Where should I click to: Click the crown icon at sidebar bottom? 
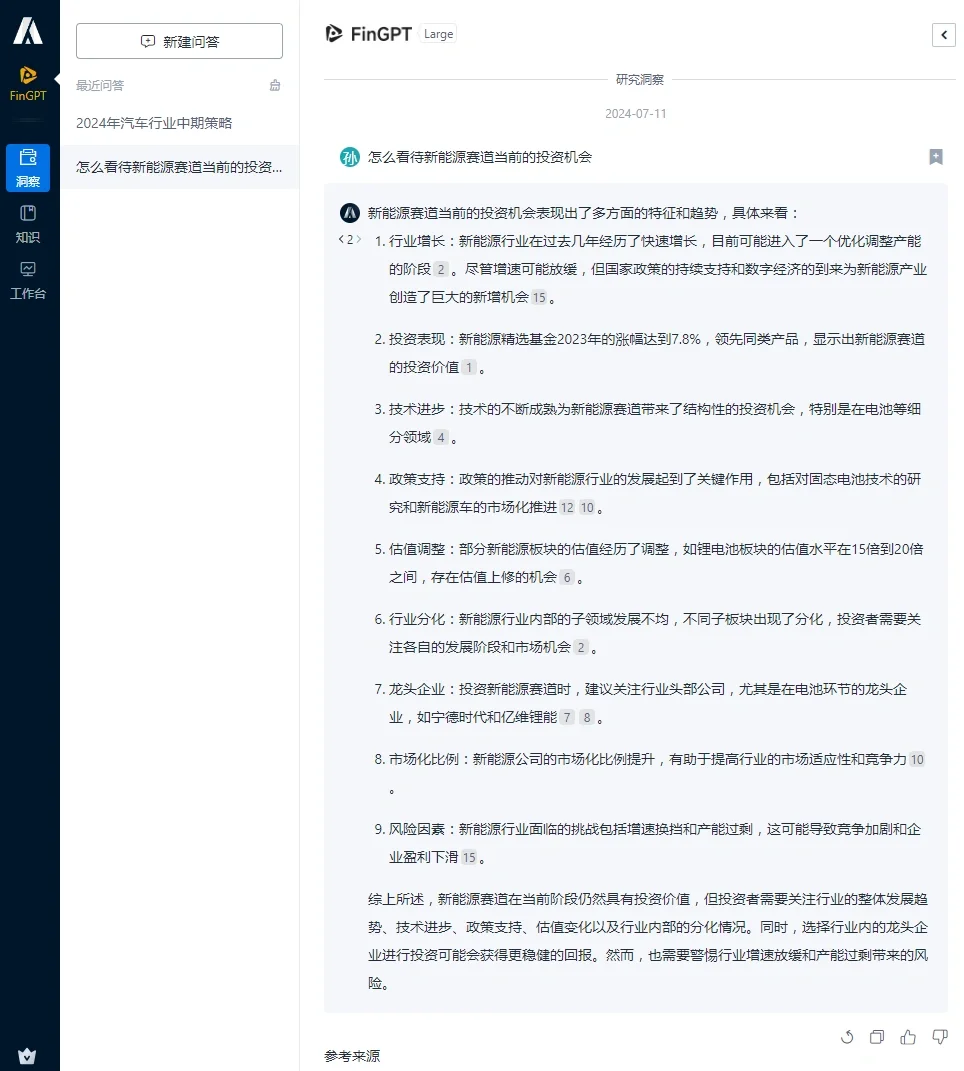(x=27, y=1056)
